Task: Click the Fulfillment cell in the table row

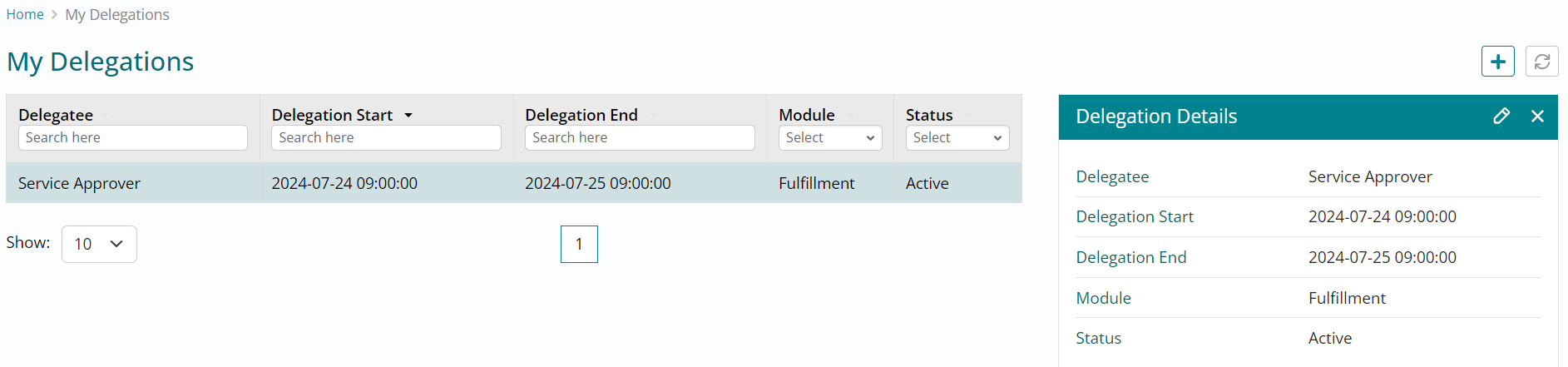Action: tap(816, 183)
